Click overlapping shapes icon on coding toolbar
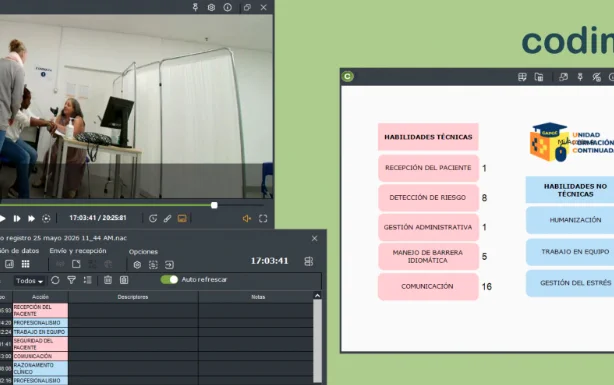The height and width of the screenshot is (385, 614). coord(563,77)
